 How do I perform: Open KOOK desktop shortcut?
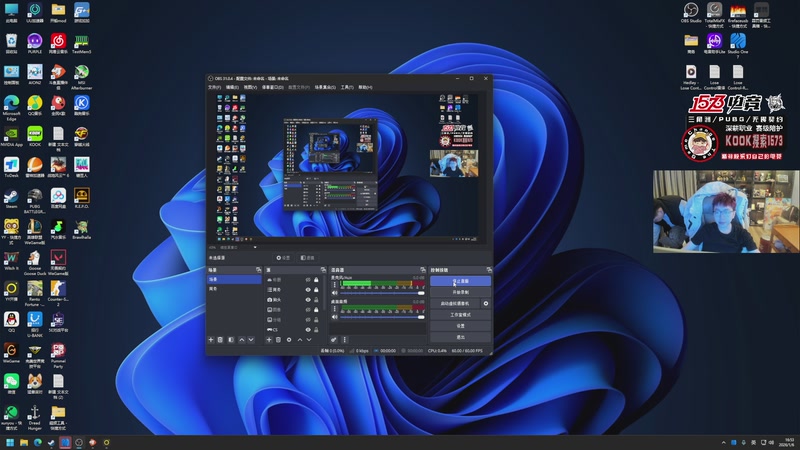pyautogui.click(x=35, y=137)
